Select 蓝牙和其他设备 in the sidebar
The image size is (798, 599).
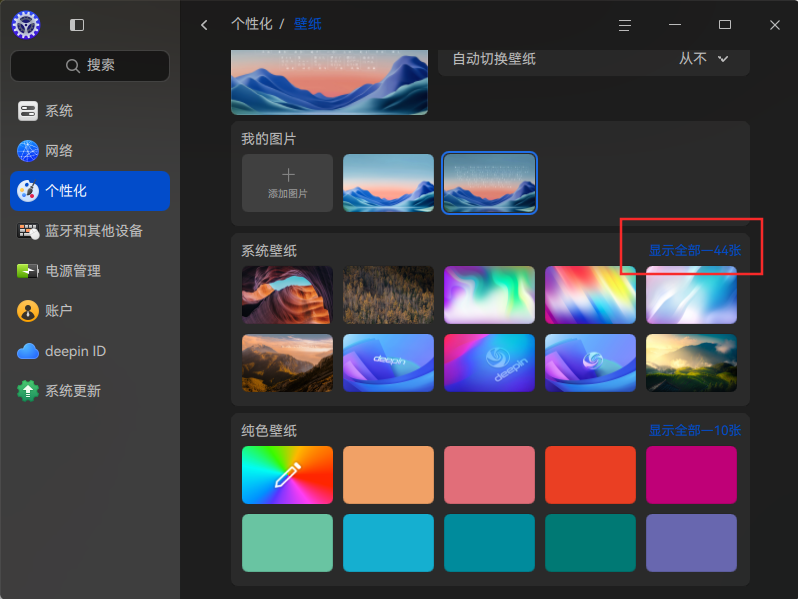90,231
